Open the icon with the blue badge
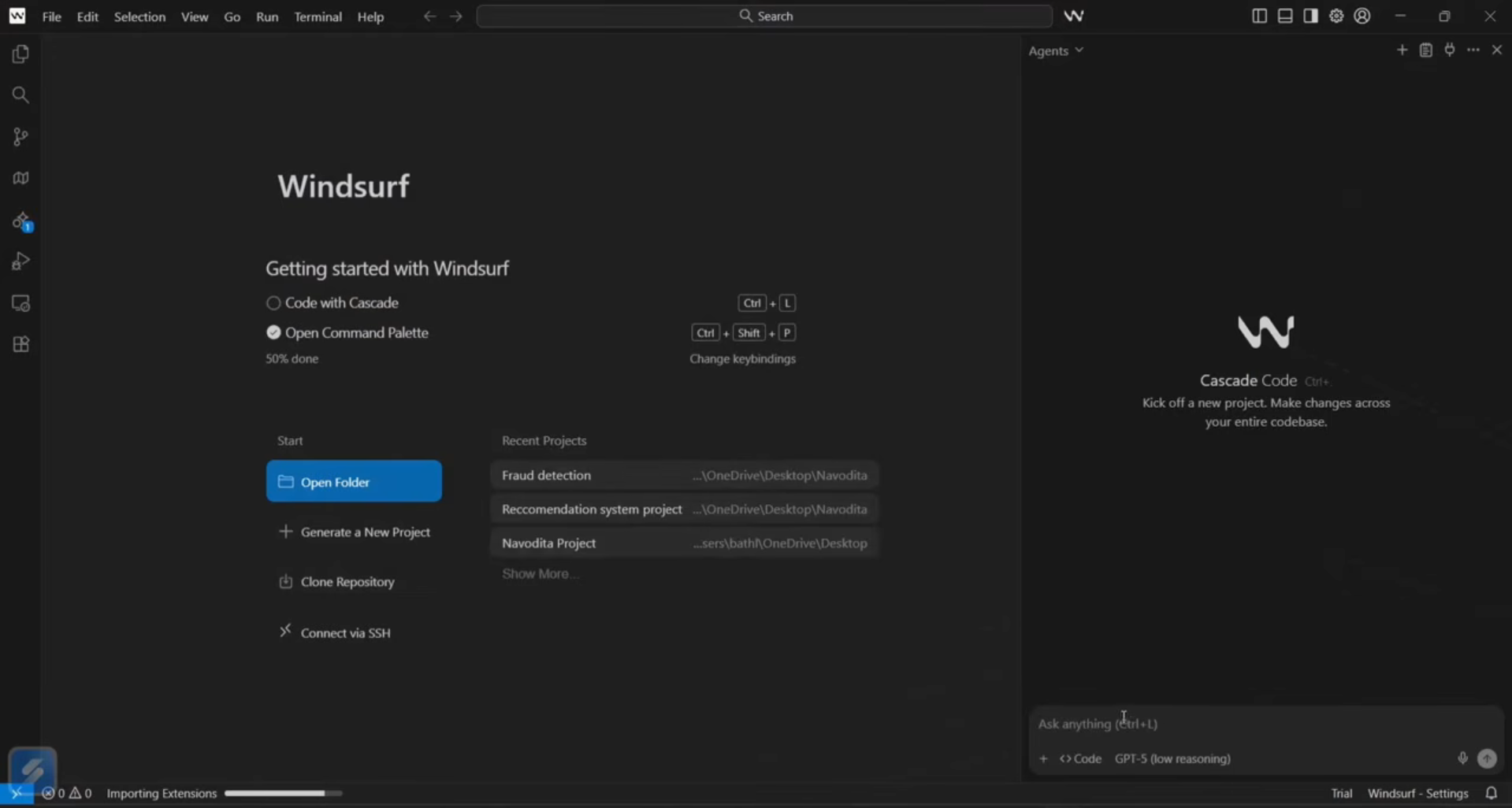This screenshot has width=1512, height=808. [x=20, y=221]
